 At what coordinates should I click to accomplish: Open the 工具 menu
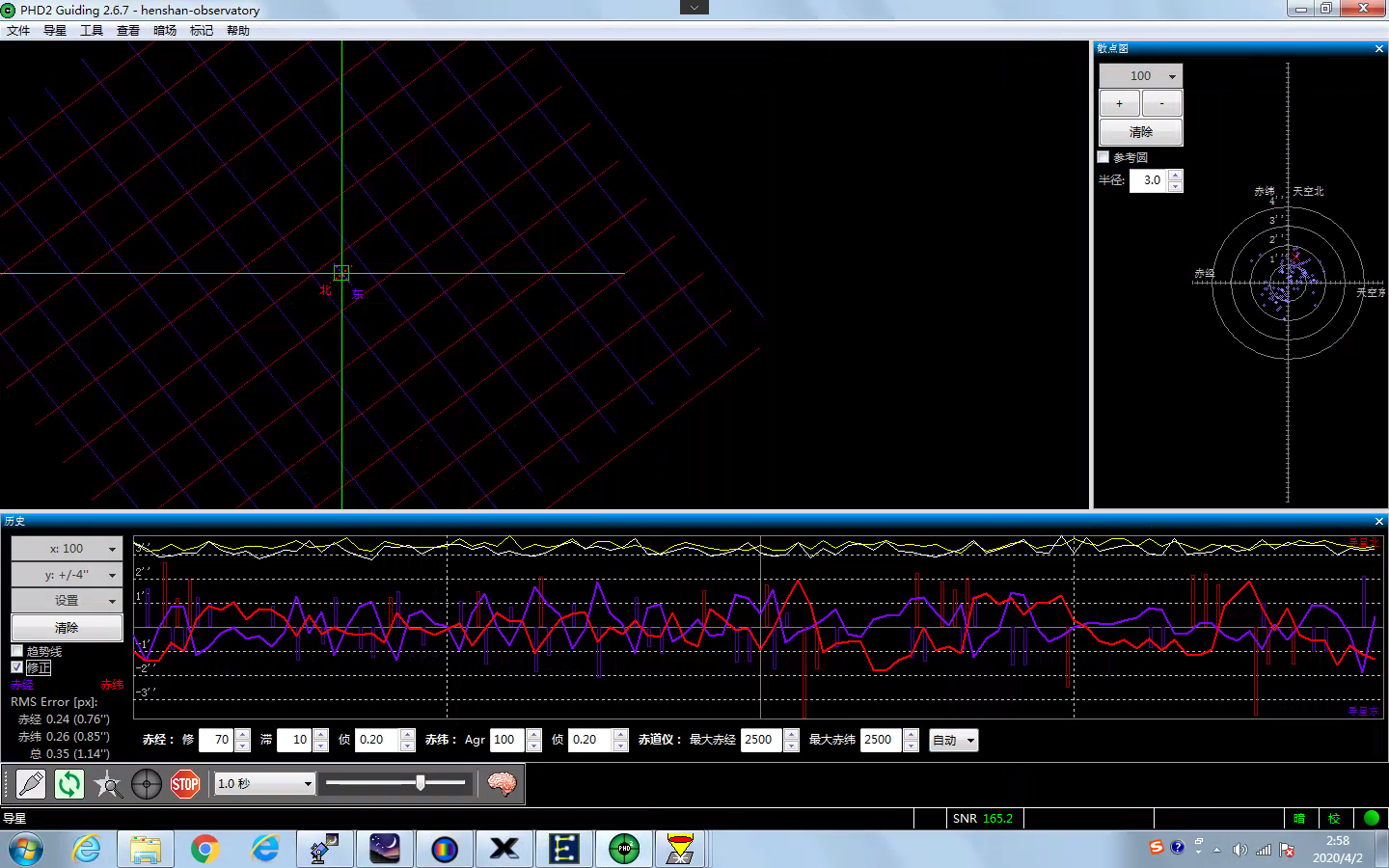(92, 31)
